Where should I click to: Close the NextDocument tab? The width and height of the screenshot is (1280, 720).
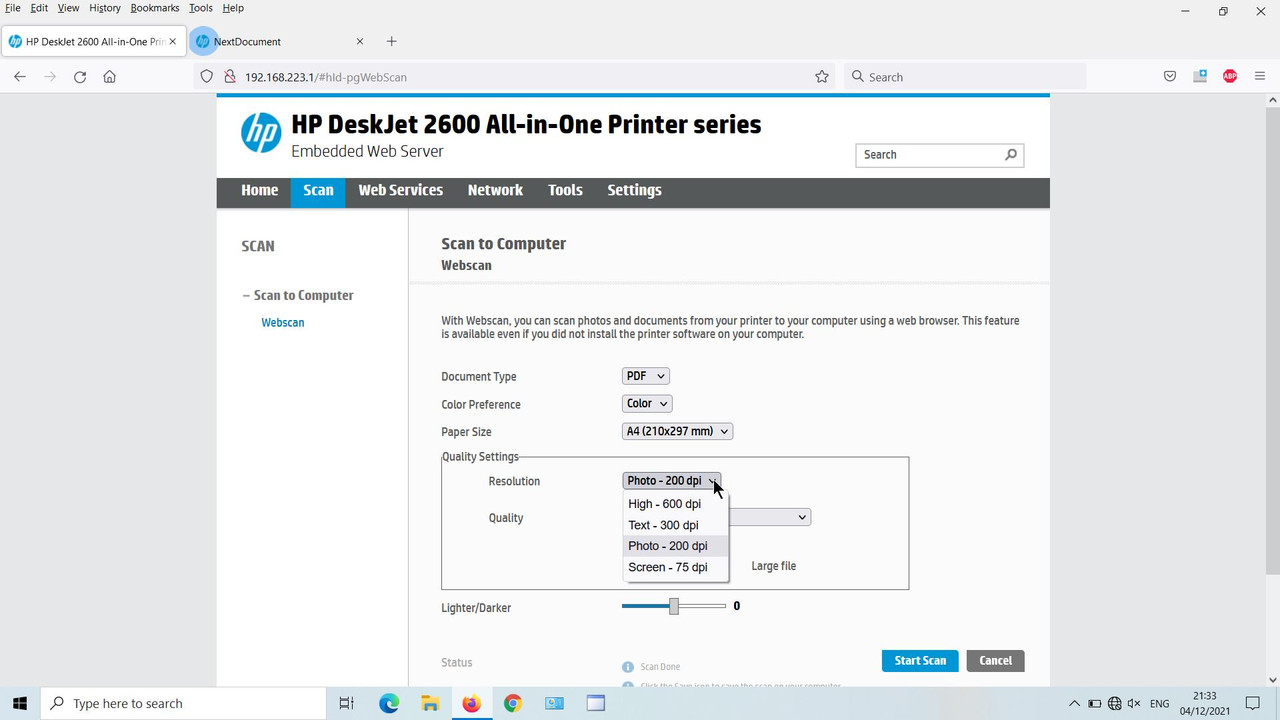(x=360, y=41)
